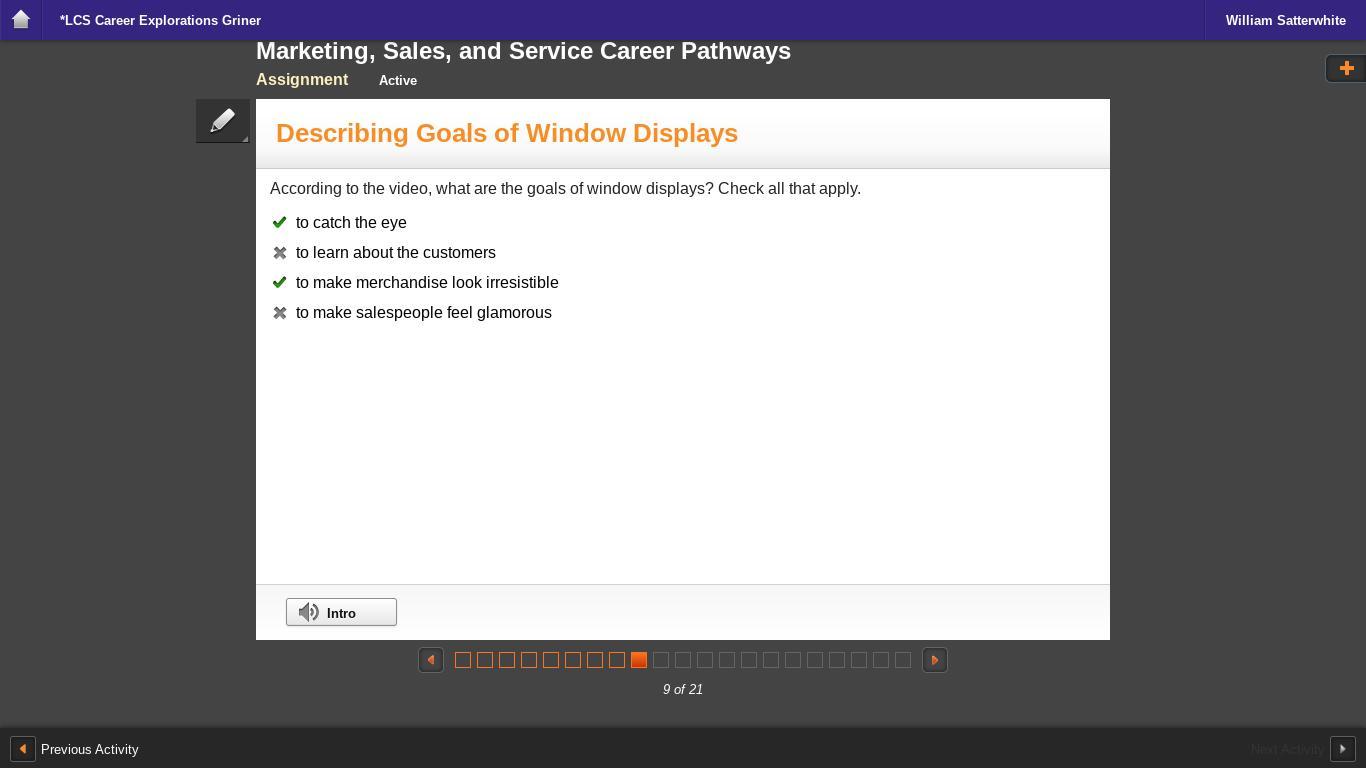The image size is (1366, 768).
Task: Jump to question 19 in the progress strip
Action: (x=859, y=660)
